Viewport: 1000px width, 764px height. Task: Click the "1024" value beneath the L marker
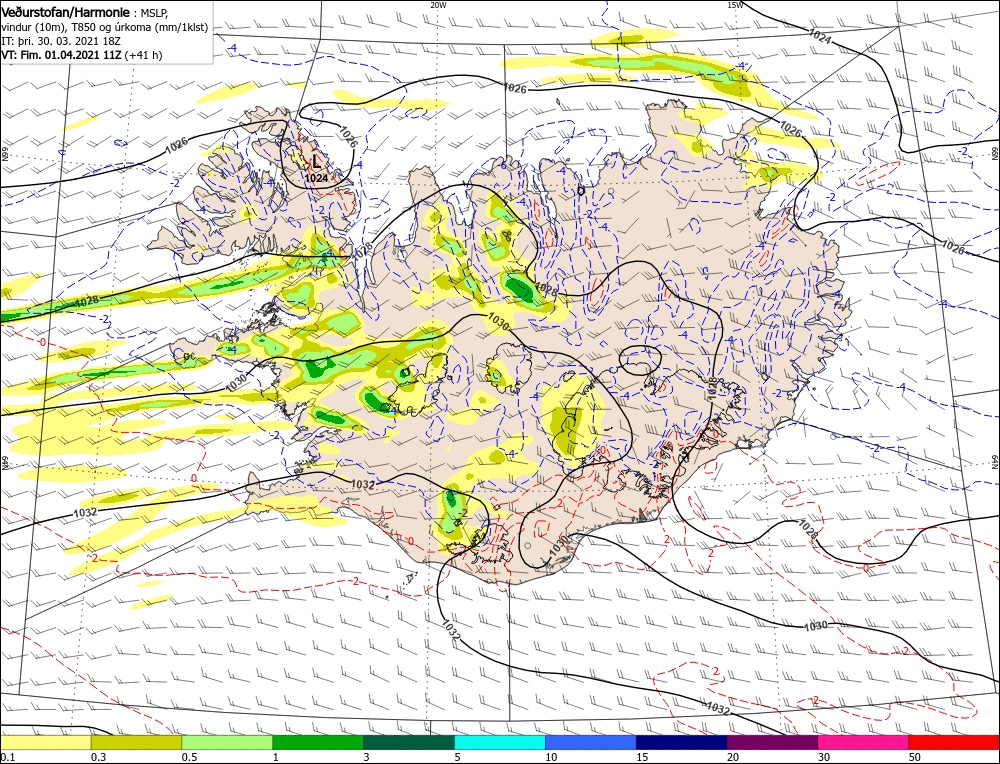[x=316, y=179]
